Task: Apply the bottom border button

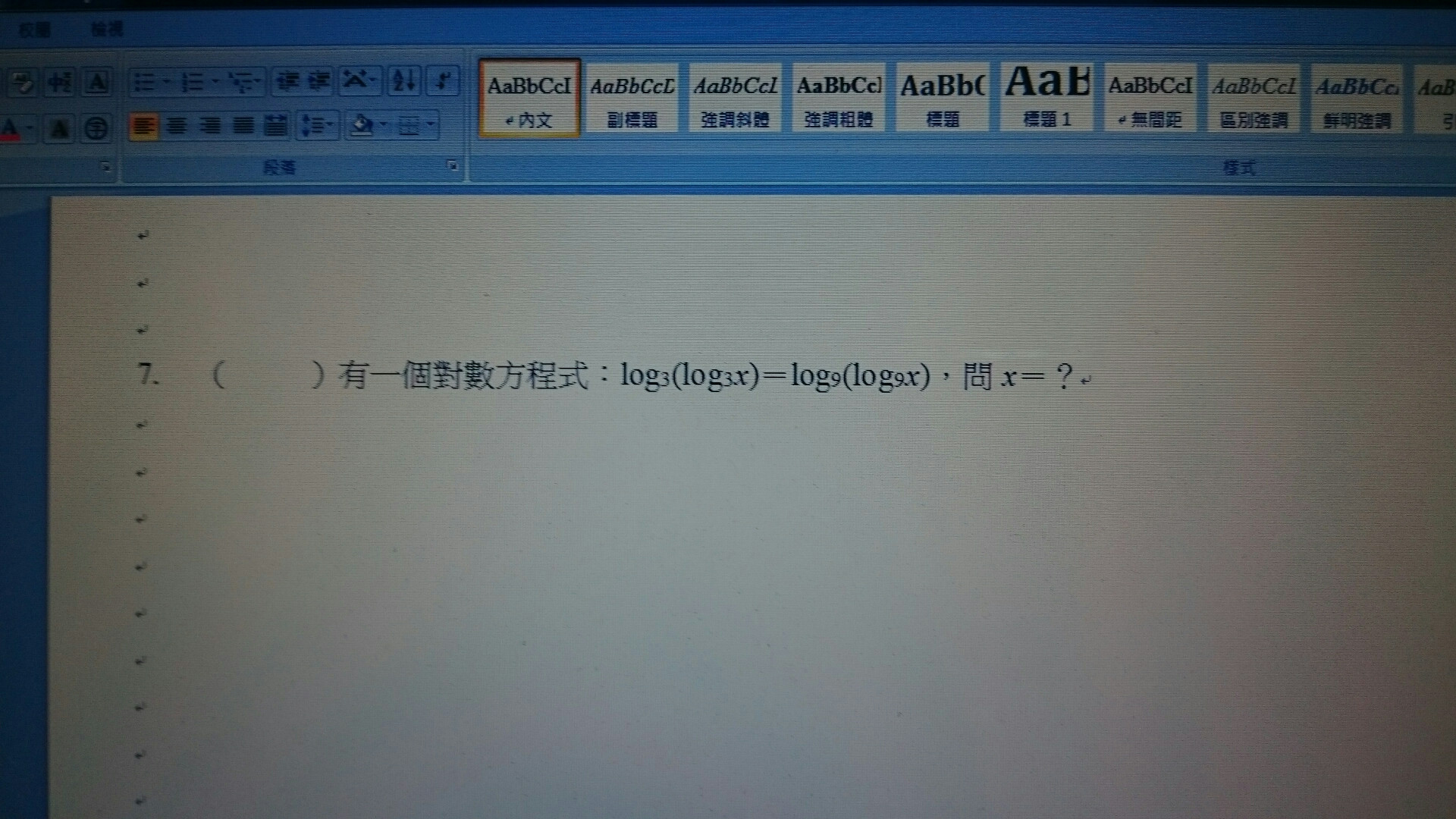Action: tap(409, 125)
